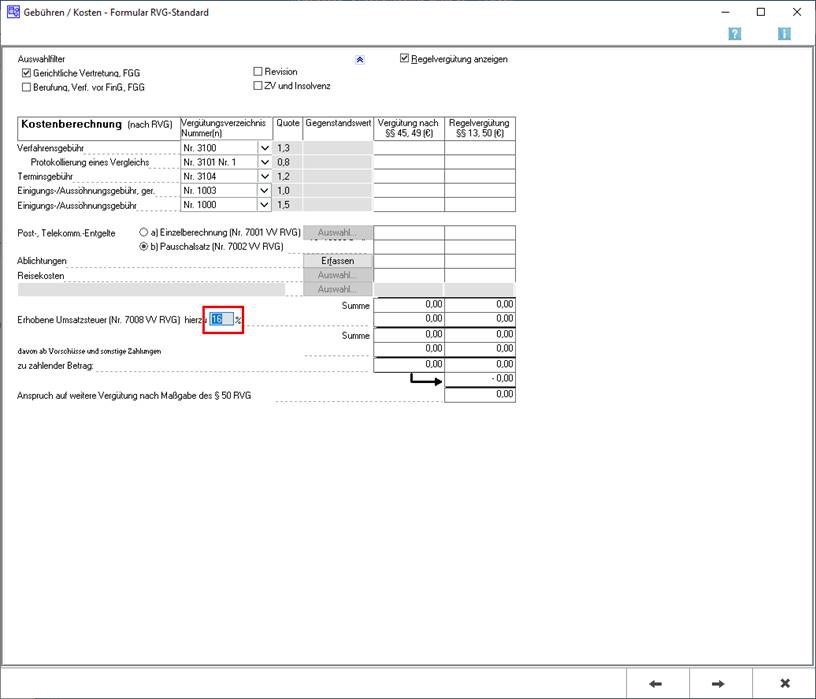
Task: Click the Reisekosten label
Action: (x=41, y=275)
